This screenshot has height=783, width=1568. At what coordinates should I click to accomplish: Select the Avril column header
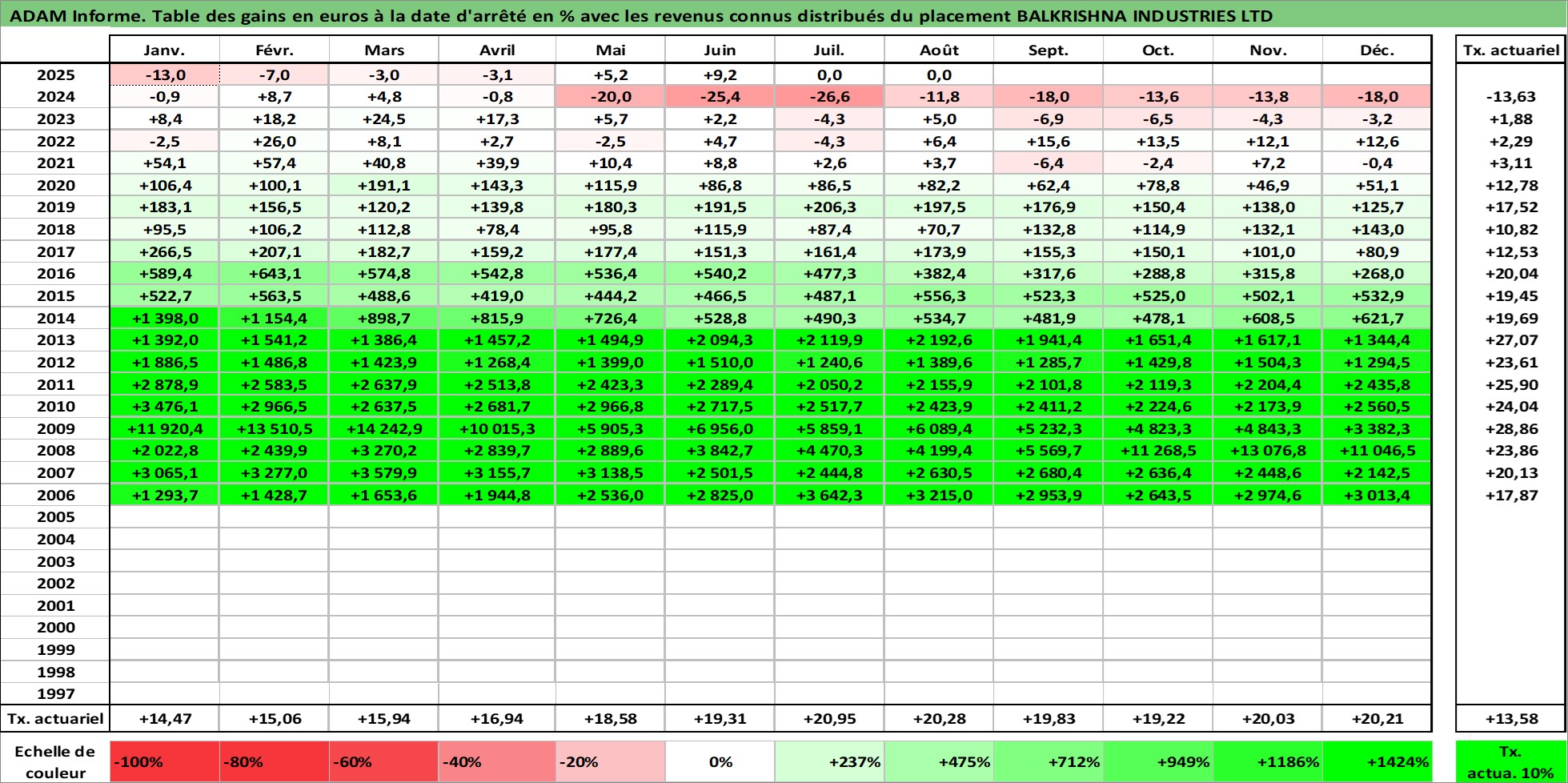coord(497,50)
